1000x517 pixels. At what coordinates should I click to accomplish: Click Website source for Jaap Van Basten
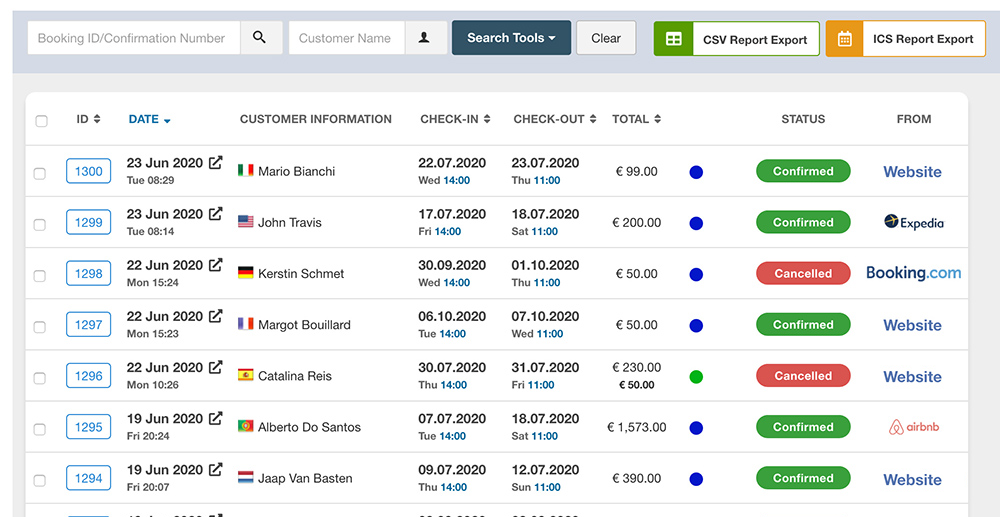click(x=912, y=479)
